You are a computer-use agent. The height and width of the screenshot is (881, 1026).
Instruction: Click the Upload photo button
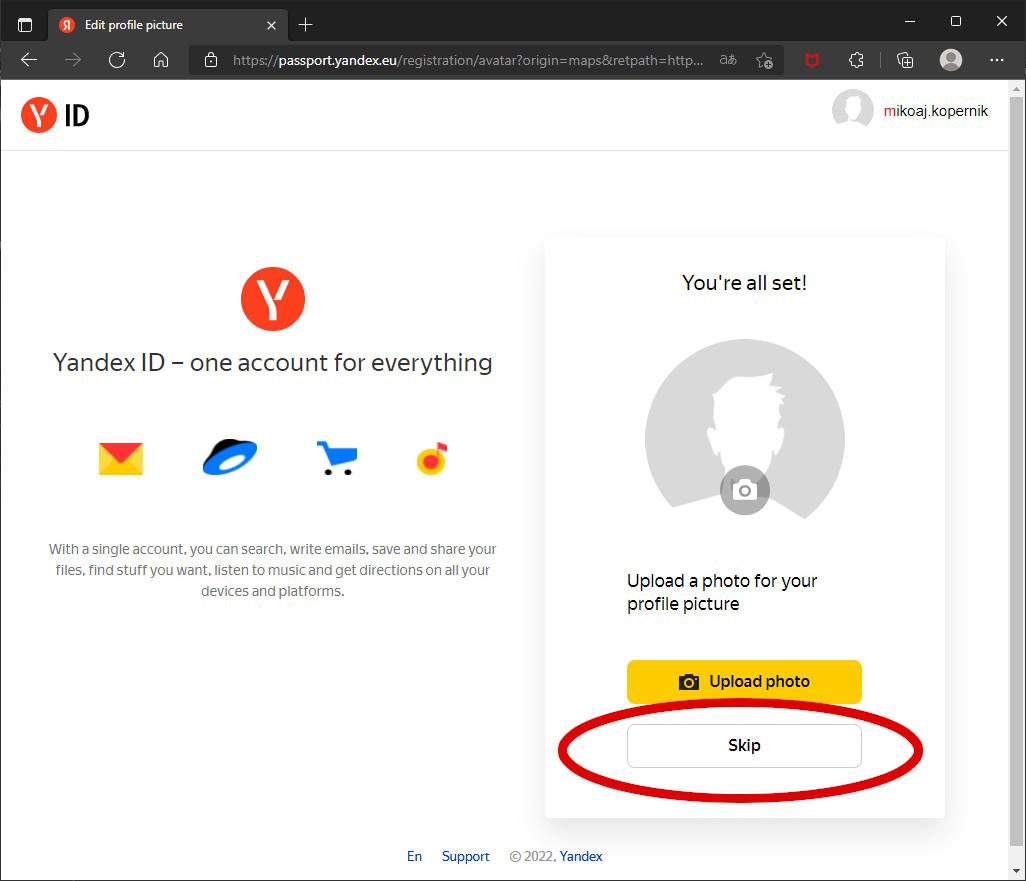click(744, 682)
